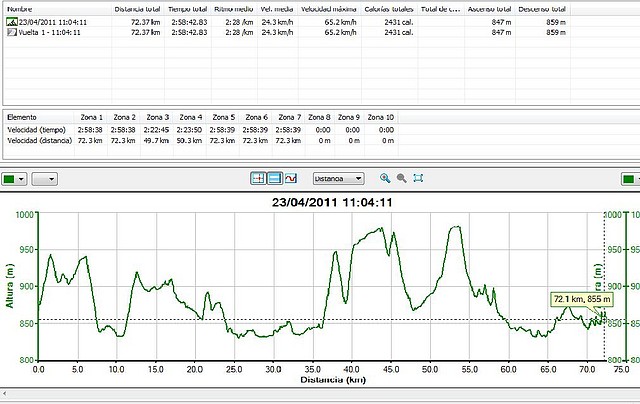640x404 pixels.
Task: Click the Distancia (km) axis label
Action: (333, 380)
